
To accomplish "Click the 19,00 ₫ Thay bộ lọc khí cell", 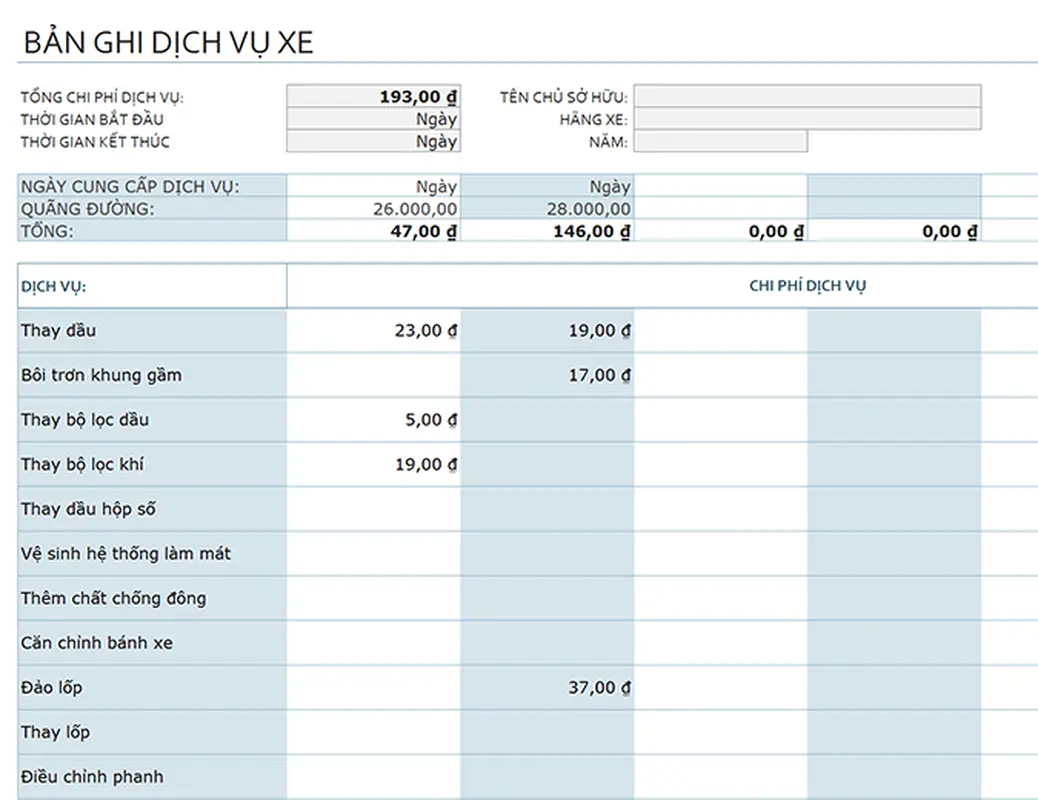I will (373, 465).
